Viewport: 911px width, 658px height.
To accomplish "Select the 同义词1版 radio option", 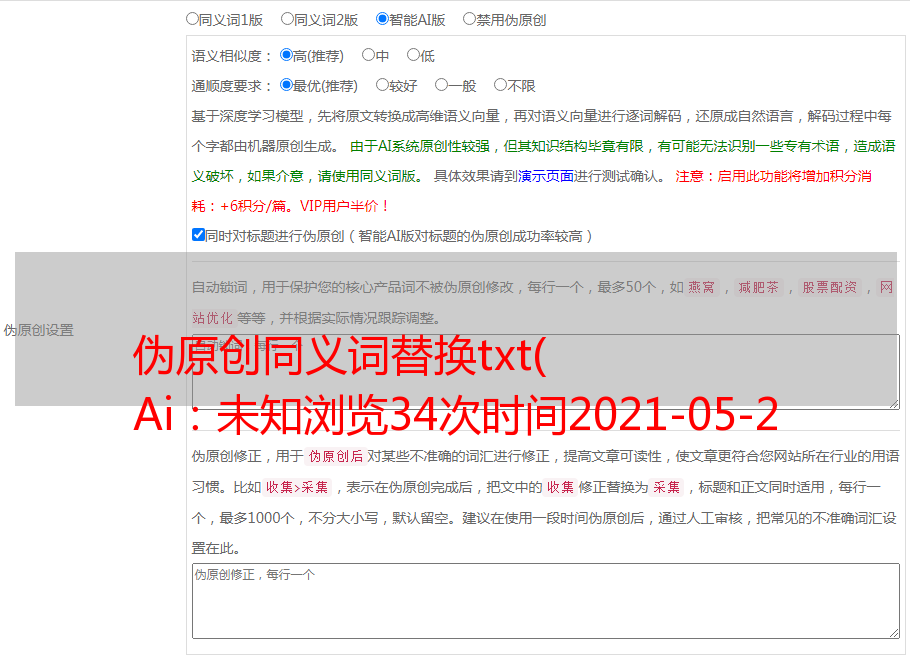I will pos(192,19).
